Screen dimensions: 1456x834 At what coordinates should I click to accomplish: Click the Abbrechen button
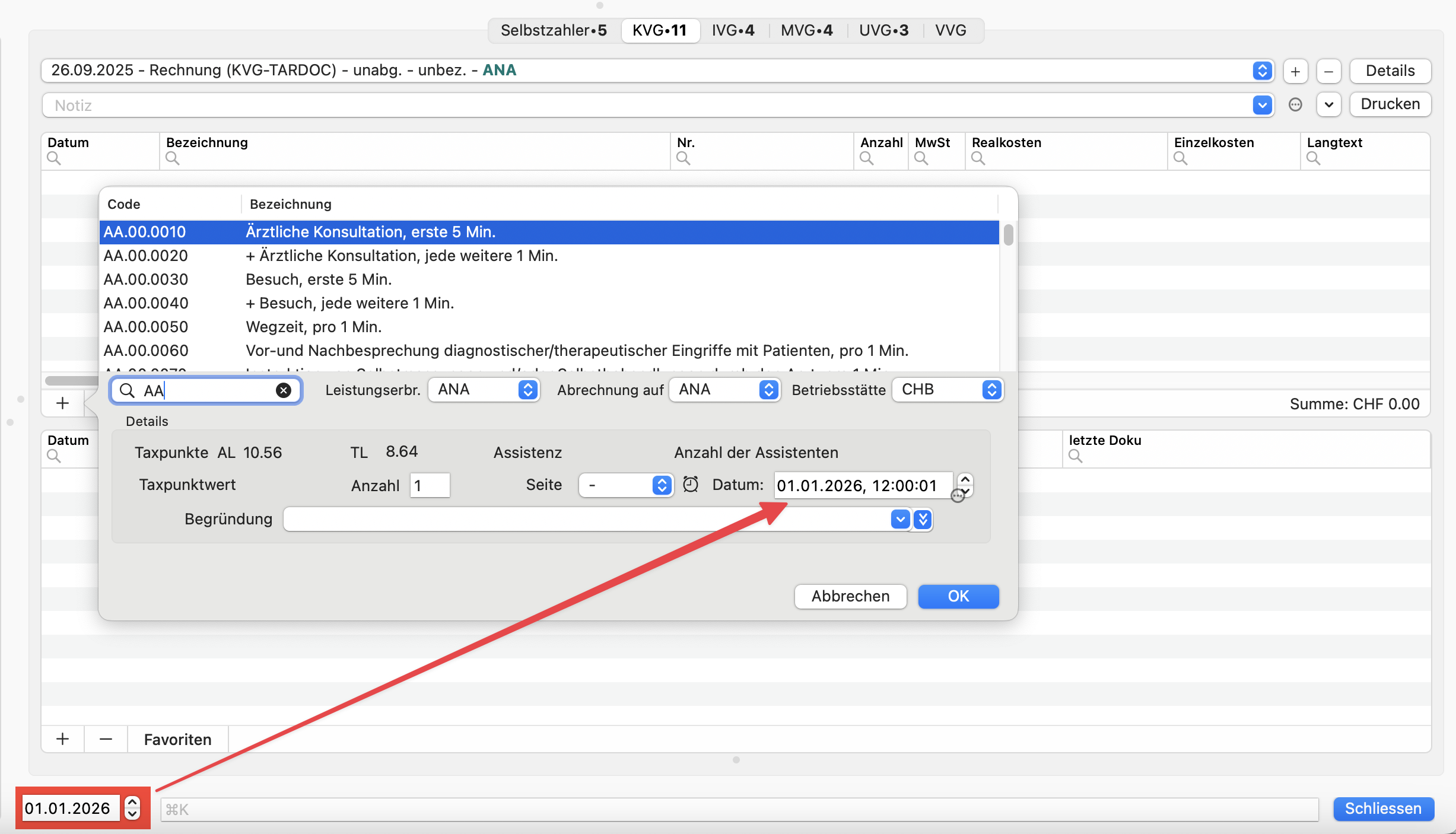(850, 596)
